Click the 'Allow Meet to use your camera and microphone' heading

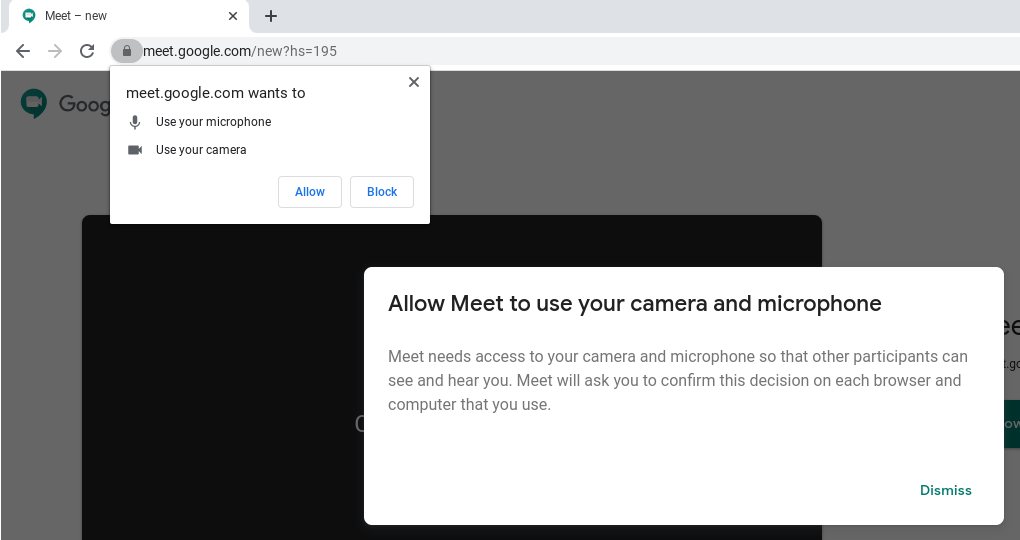(x=635, y=304)
